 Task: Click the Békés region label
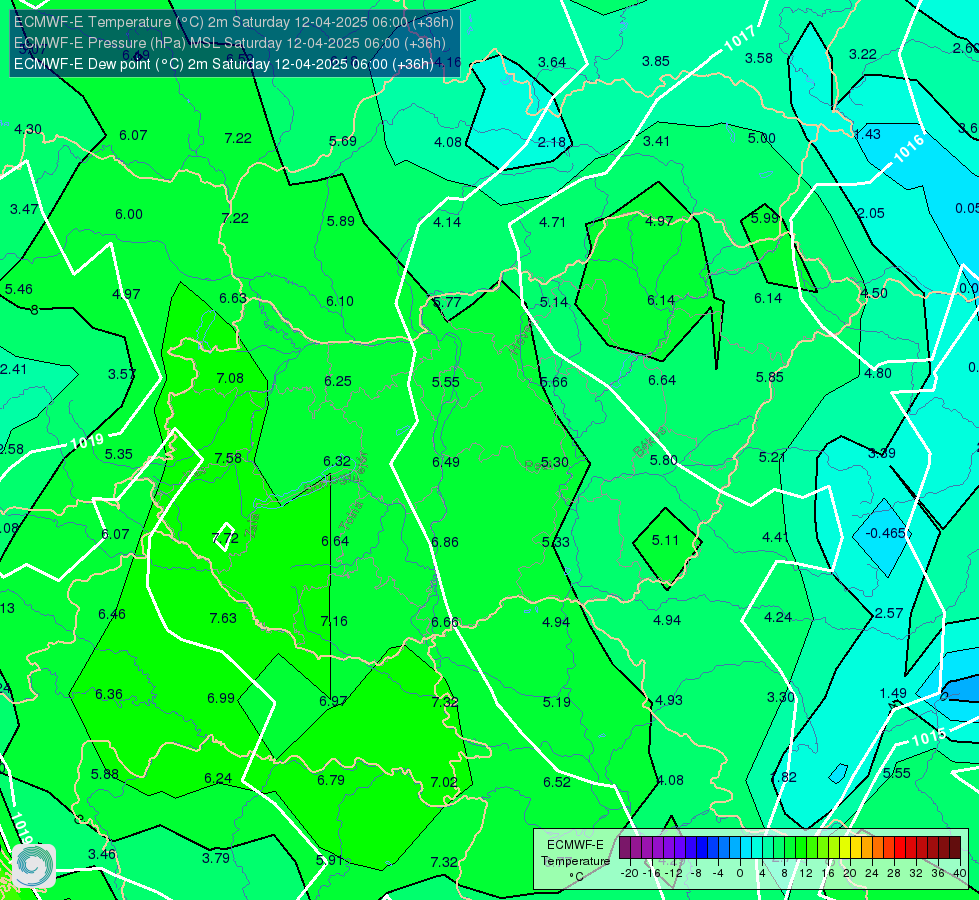pos(650,442)
